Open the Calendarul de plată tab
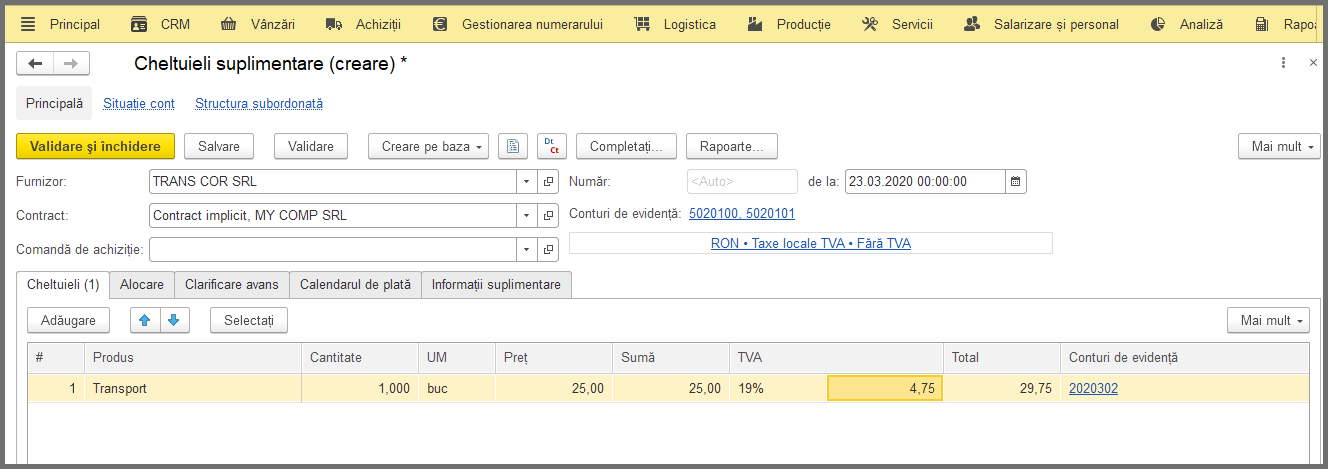Viewport: 1328px width, 469px height. point(355,285)
